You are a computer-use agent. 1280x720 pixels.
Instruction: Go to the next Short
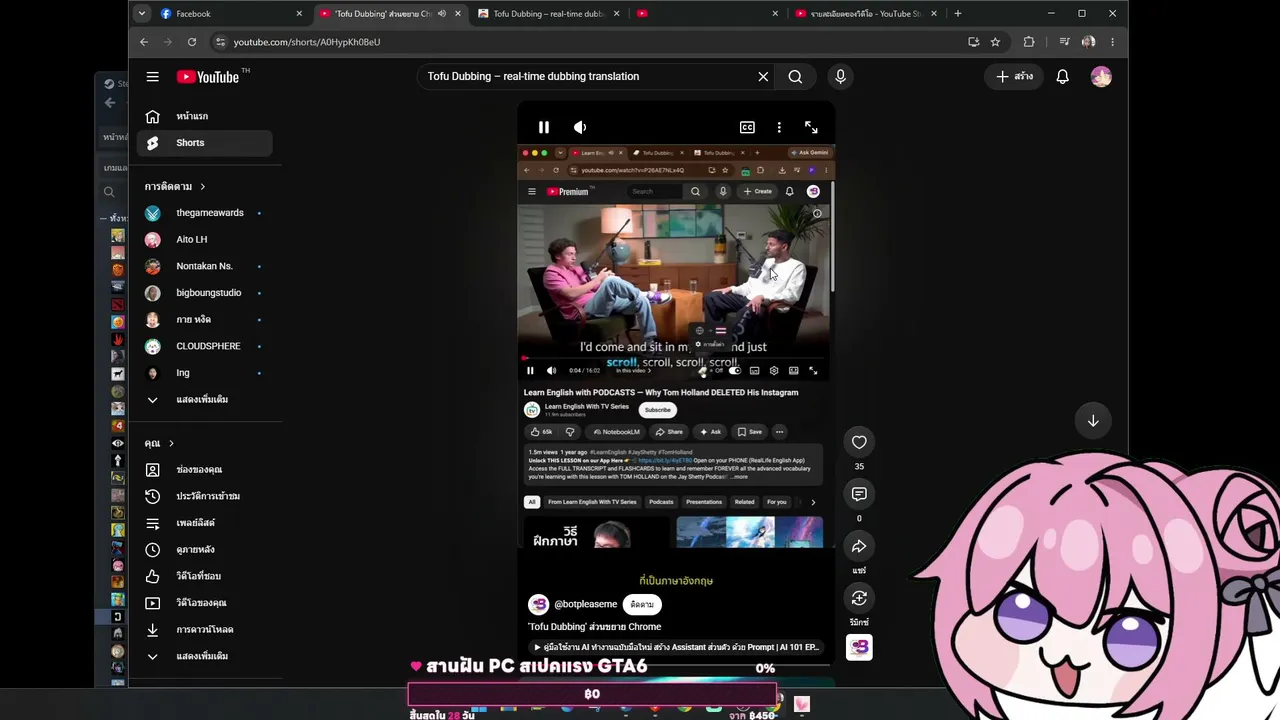pos(1093,421)
